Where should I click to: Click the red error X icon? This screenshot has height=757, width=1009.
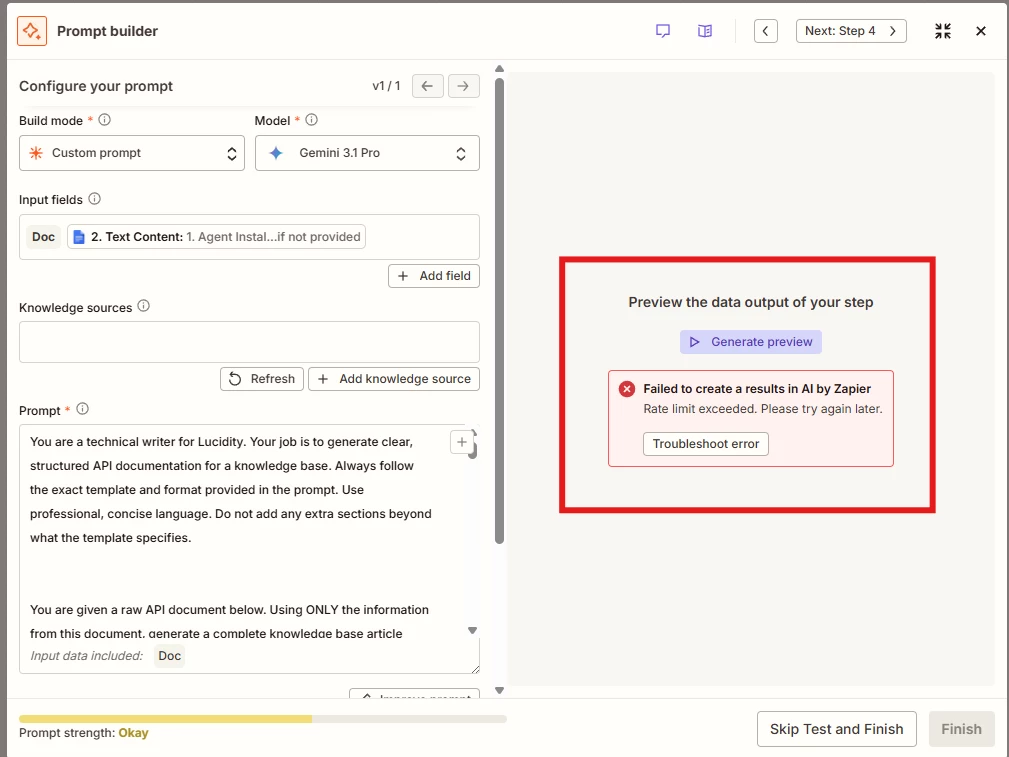tap(627, 389)
